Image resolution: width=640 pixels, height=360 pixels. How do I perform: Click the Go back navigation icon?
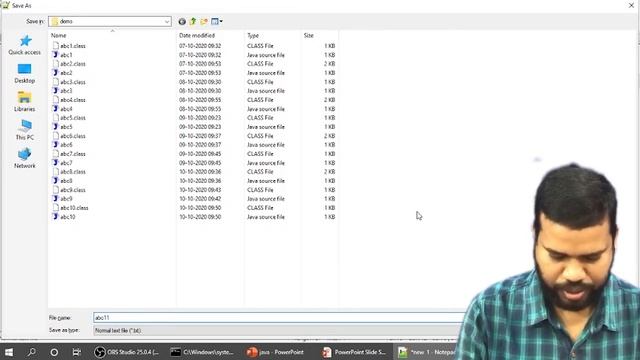click(x=182, y=21)
